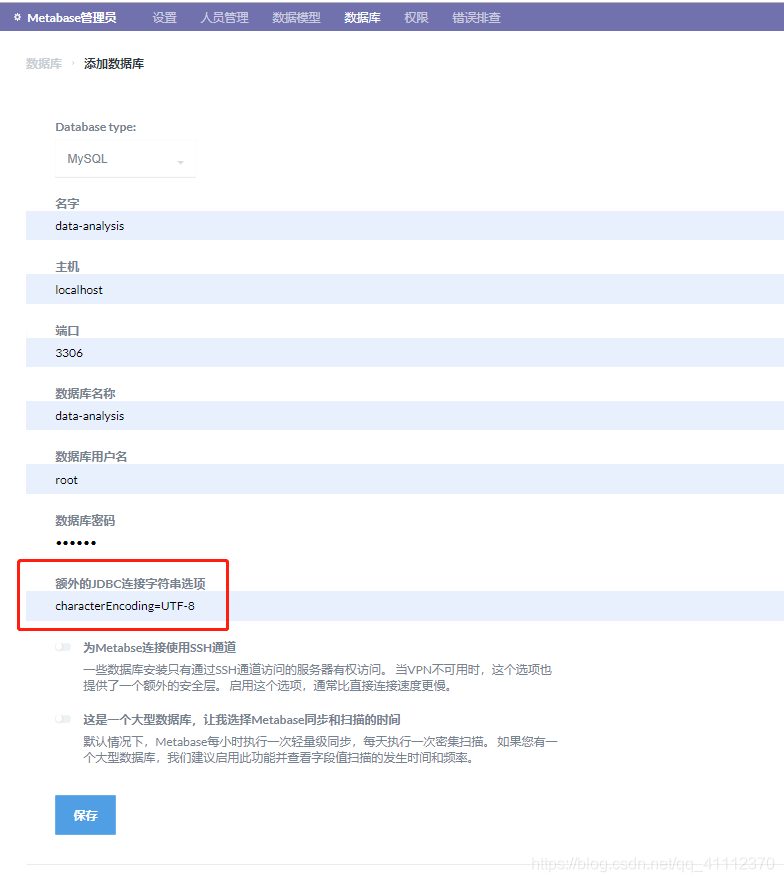Switch to 人员管理 tab
The image size is (784, 882).
(224, 18)
